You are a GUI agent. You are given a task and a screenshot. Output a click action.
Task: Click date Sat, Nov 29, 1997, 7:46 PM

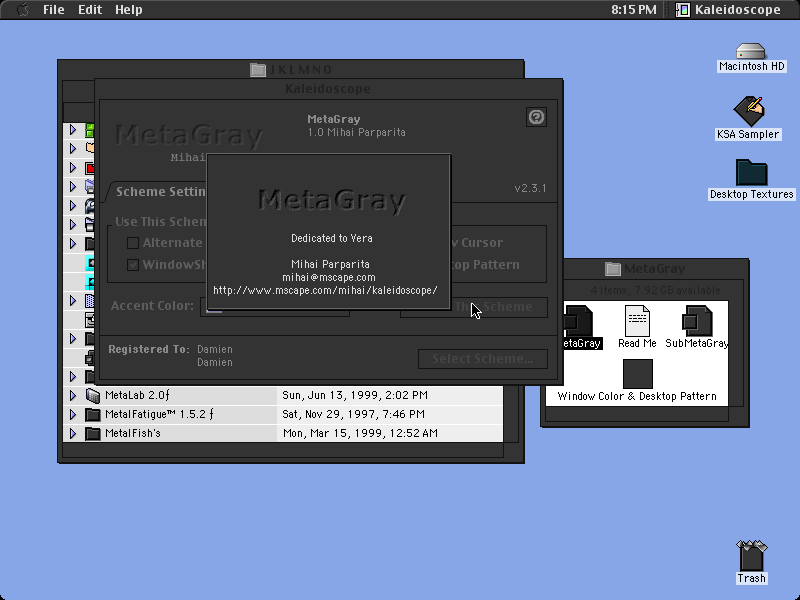(x=353, y=414)
